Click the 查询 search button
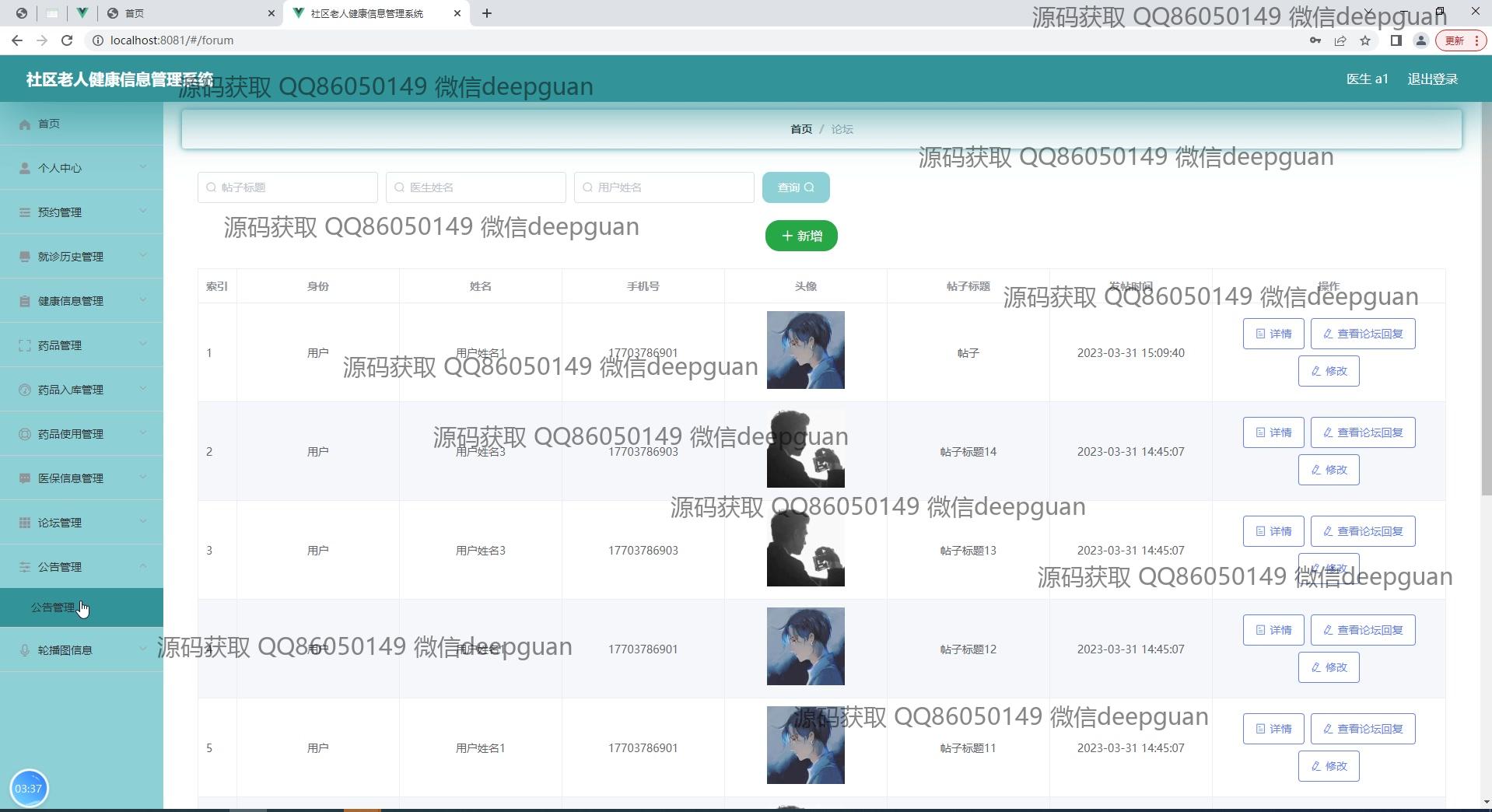This screenshot has width=1492, height=812. 795,187
